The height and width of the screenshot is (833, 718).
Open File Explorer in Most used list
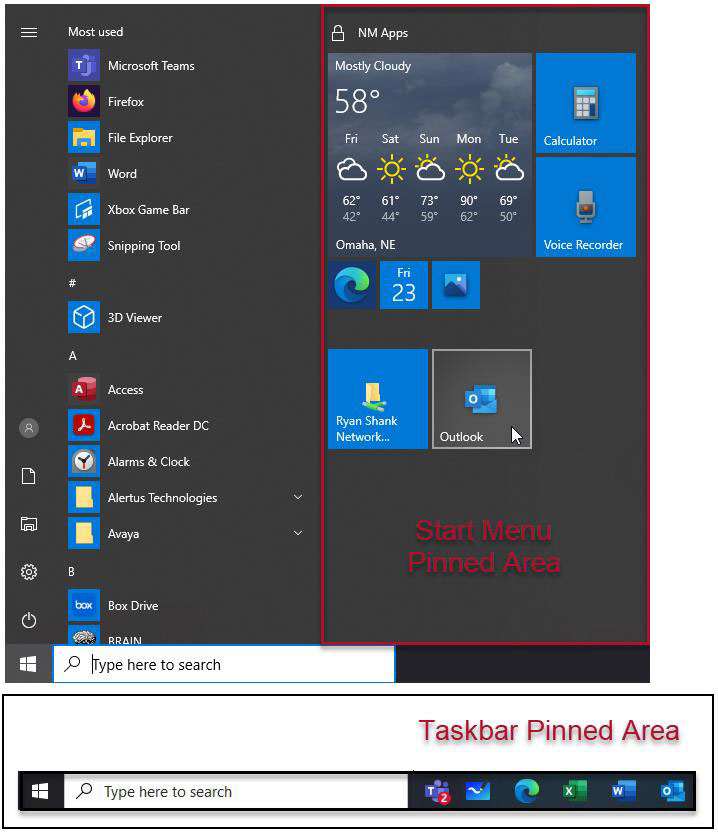pos(185,138)
